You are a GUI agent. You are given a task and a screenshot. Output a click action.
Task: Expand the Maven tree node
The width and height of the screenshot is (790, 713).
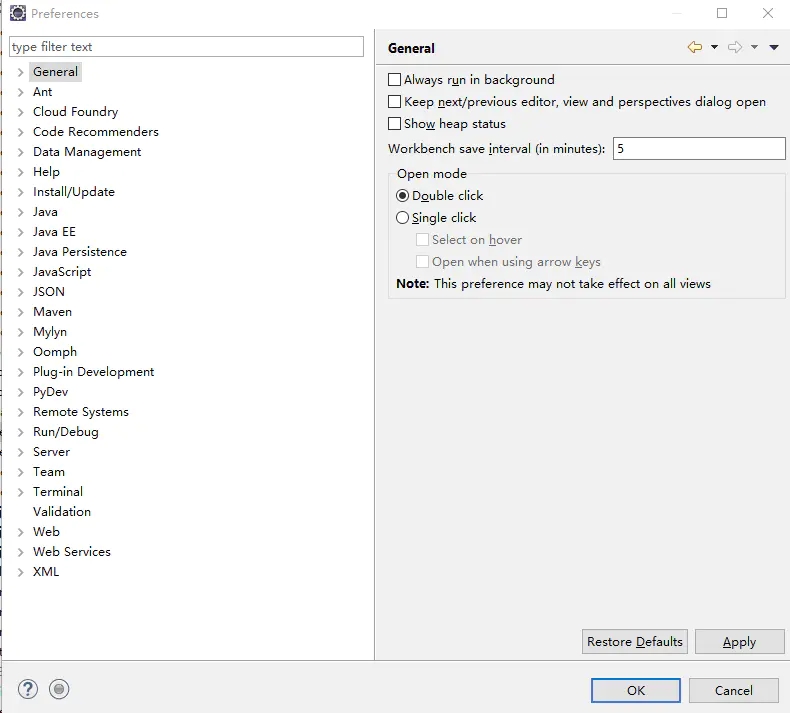tap(20, 312)
